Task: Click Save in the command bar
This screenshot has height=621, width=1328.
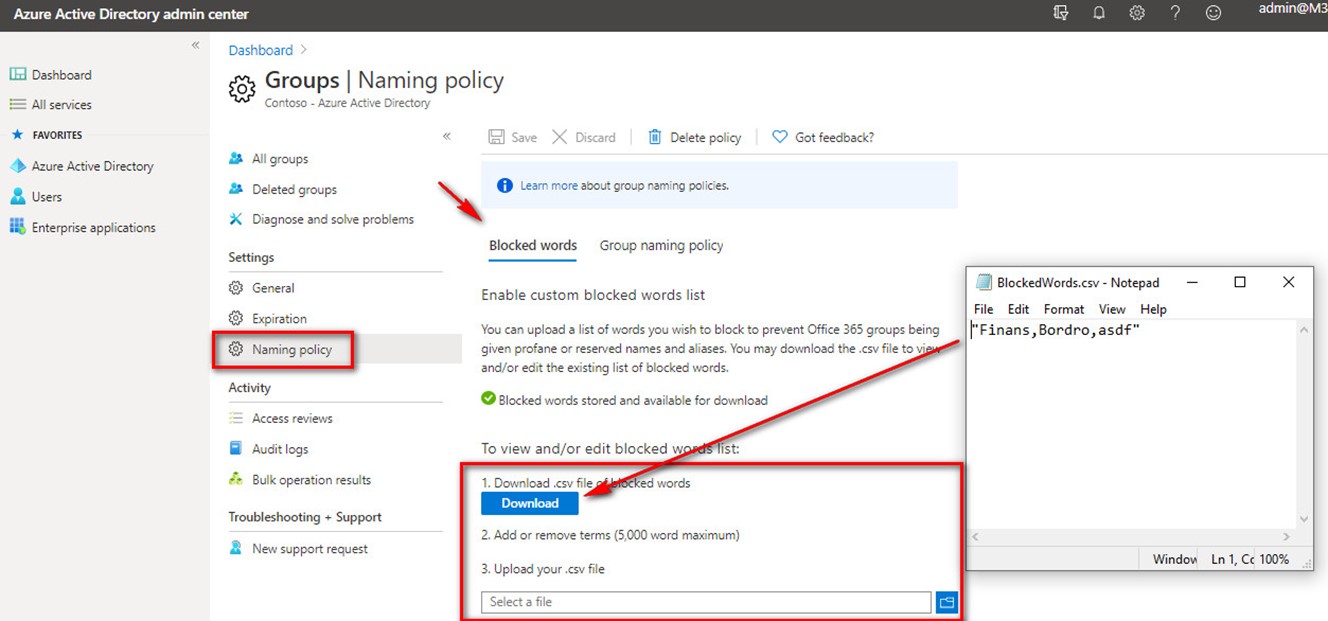Action: click(x=513, y=137)
